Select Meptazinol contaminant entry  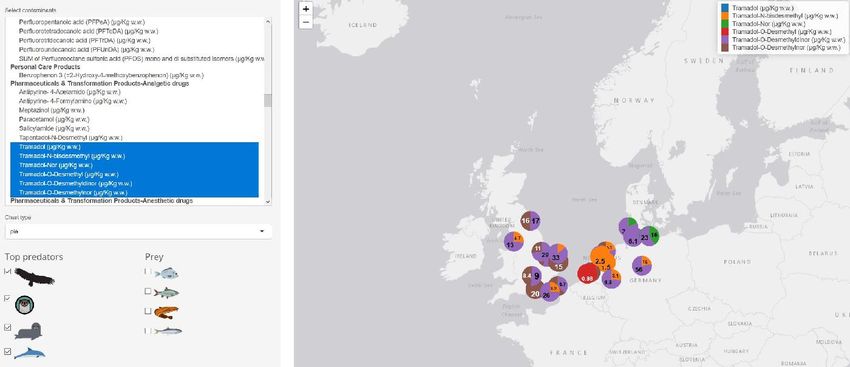51,110
